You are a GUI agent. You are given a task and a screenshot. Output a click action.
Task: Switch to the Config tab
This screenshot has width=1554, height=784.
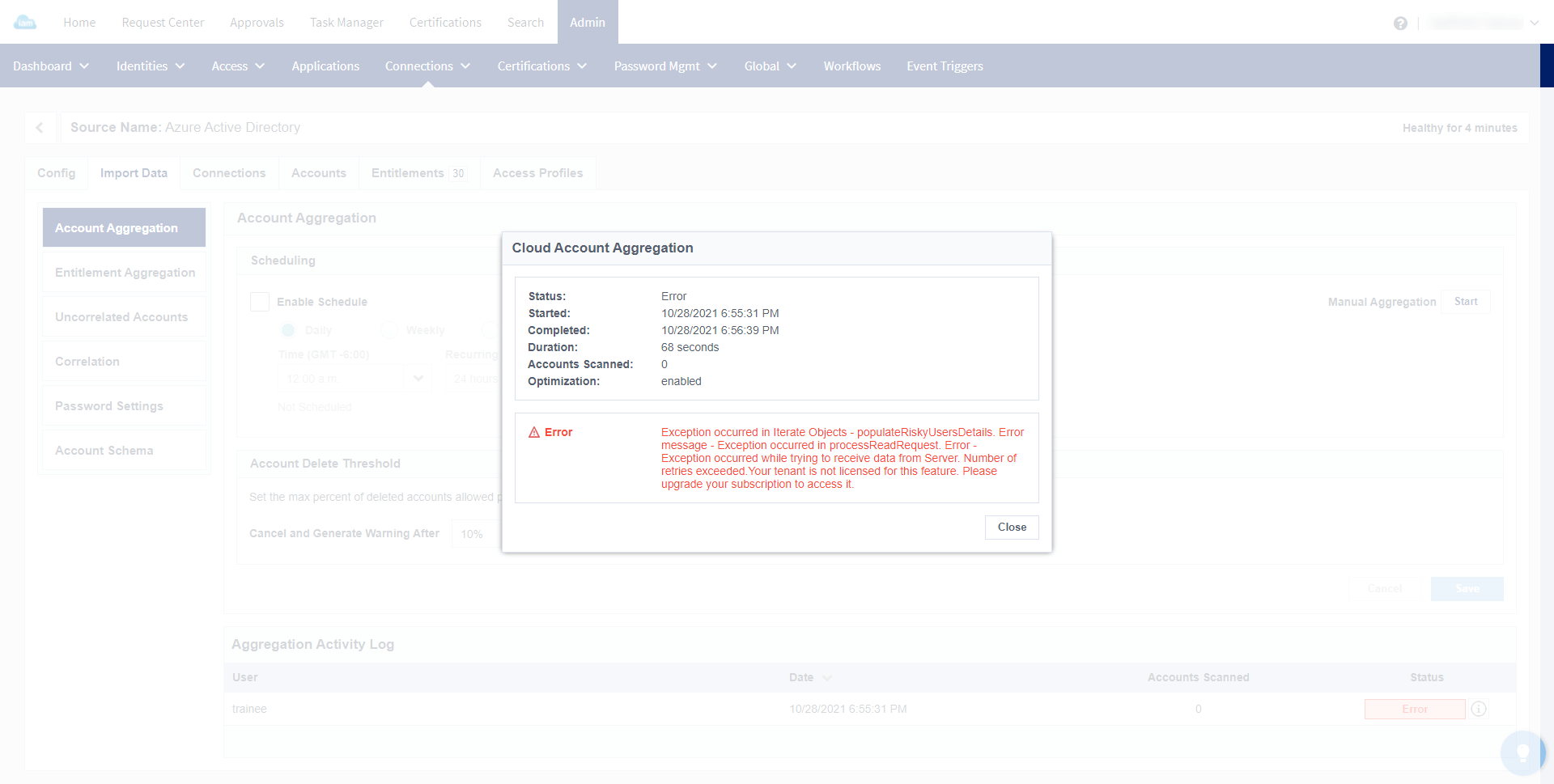tap(56, 173)
